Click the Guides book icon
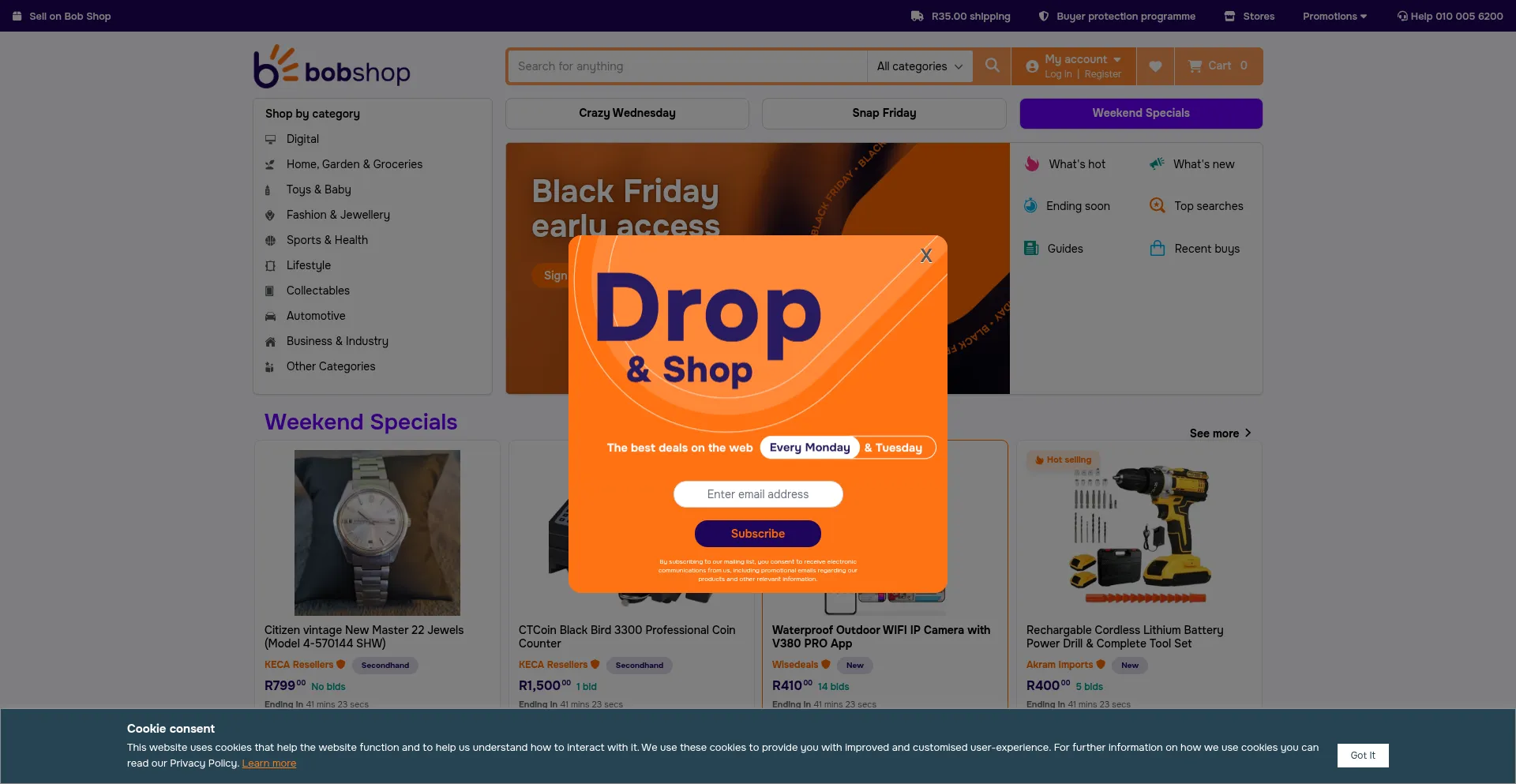The image size is (1516, 784). click(1031, 248)
